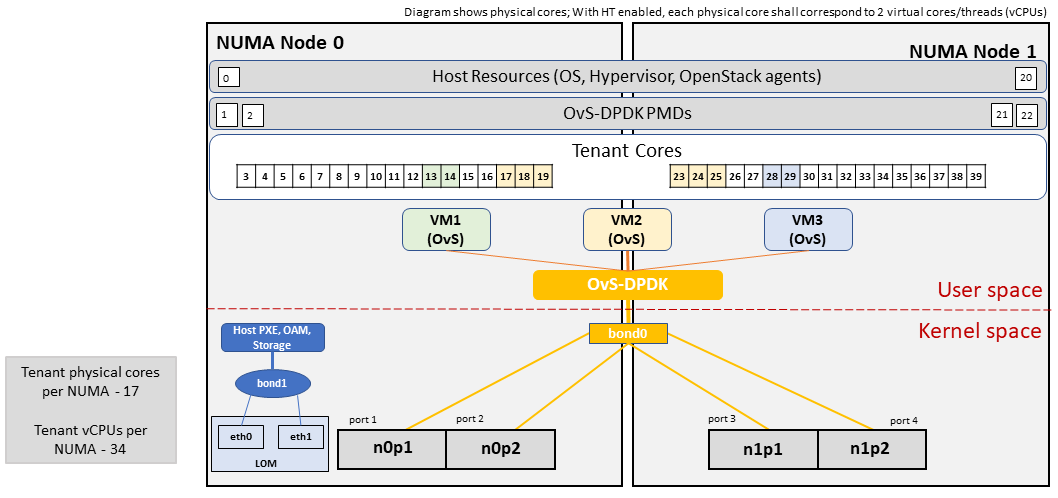
Task: Click the port 1 label
Action: pos(362,420)
